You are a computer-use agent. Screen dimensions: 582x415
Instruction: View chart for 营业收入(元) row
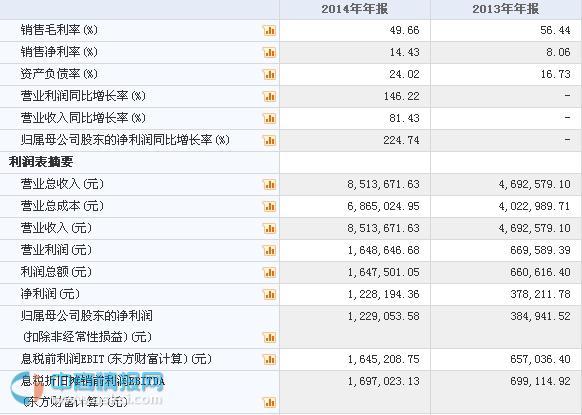pos(270,228)
